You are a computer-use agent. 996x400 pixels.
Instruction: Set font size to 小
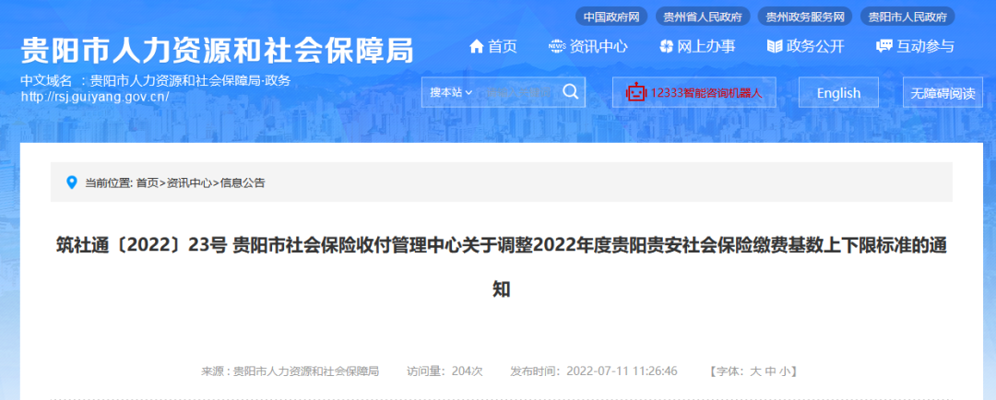(x=785, y=371)
